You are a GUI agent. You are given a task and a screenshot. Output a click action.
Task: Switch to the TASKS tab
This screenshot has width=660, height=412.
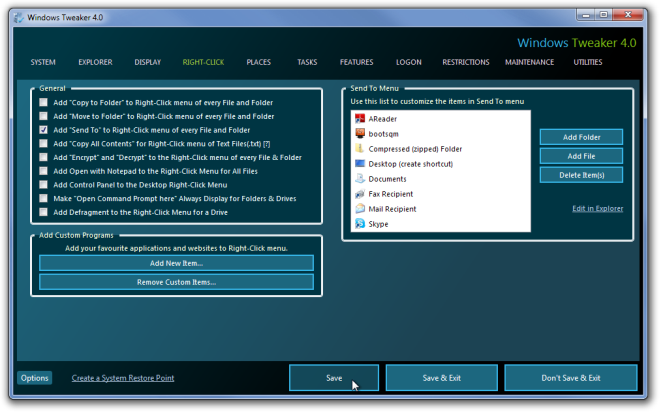coord(307,62)
